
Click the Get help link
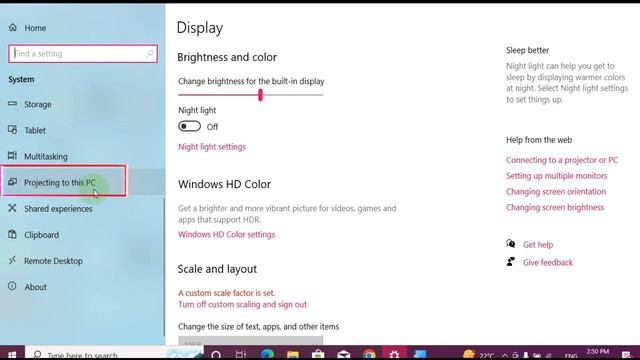538,245
